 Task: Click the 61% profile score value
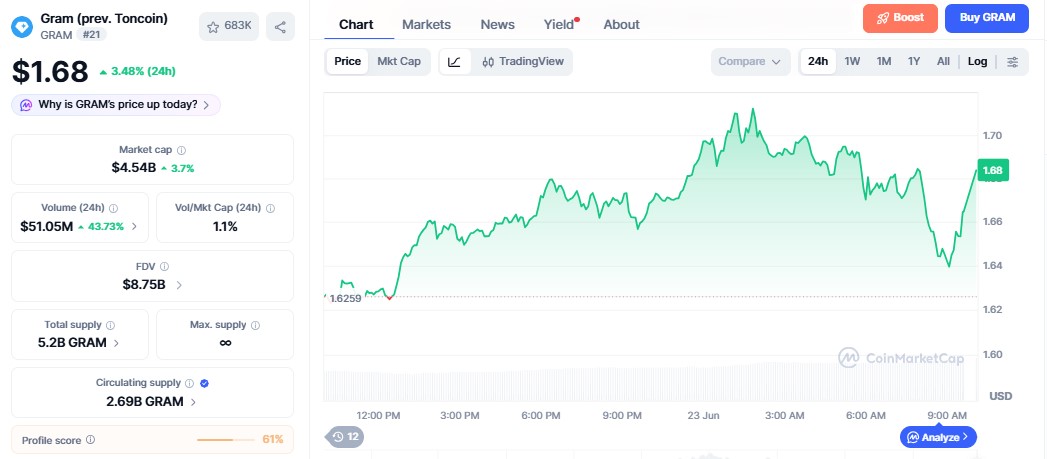[x=272, y=440]
